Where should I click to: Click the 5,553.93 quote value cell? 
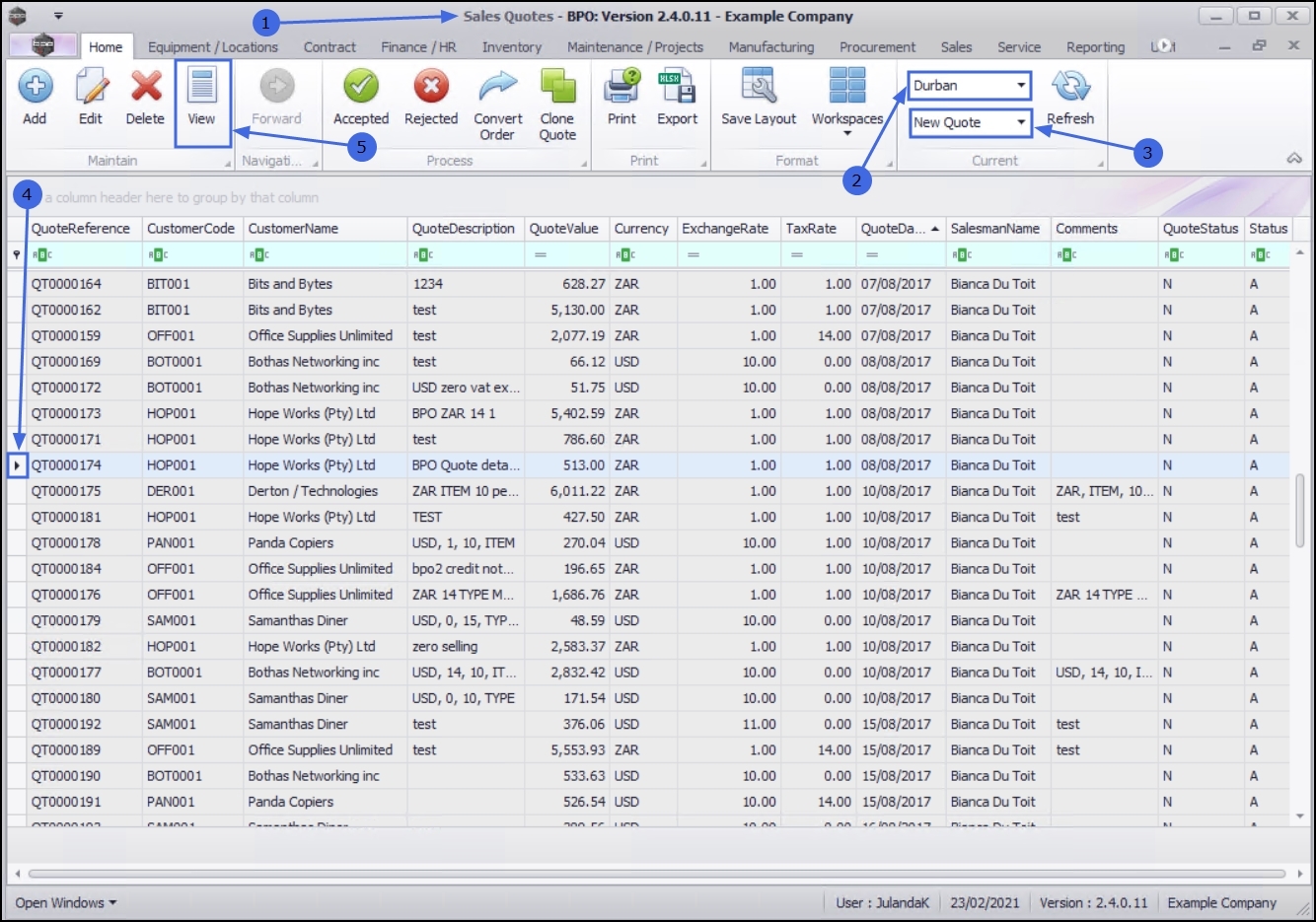coord(567,750)
